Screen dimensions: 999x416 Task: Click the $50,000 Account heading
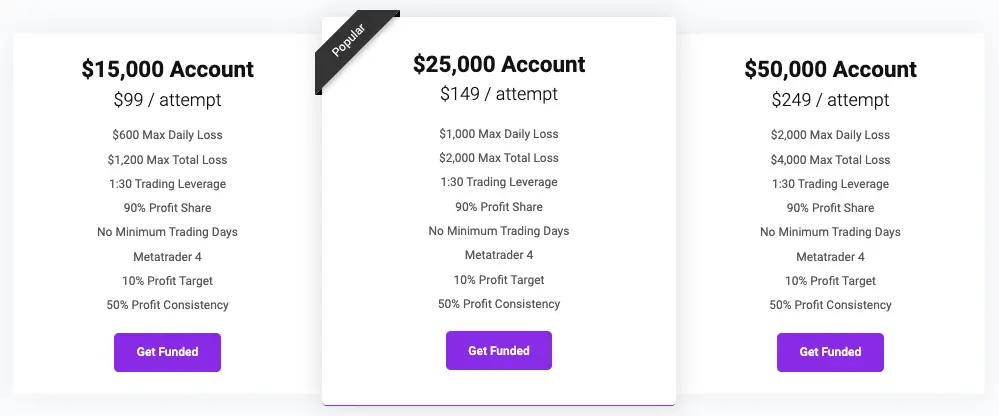click(x=830, y=69)
